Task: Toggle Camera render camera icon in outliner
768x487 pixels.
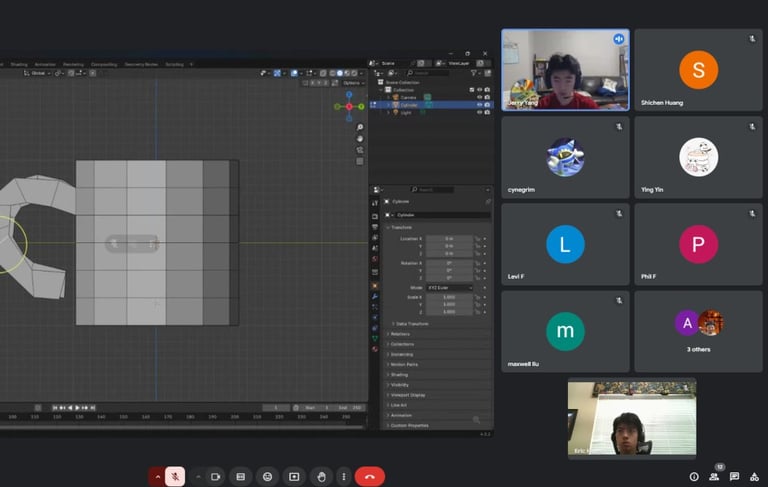Action: click(487, 97)
